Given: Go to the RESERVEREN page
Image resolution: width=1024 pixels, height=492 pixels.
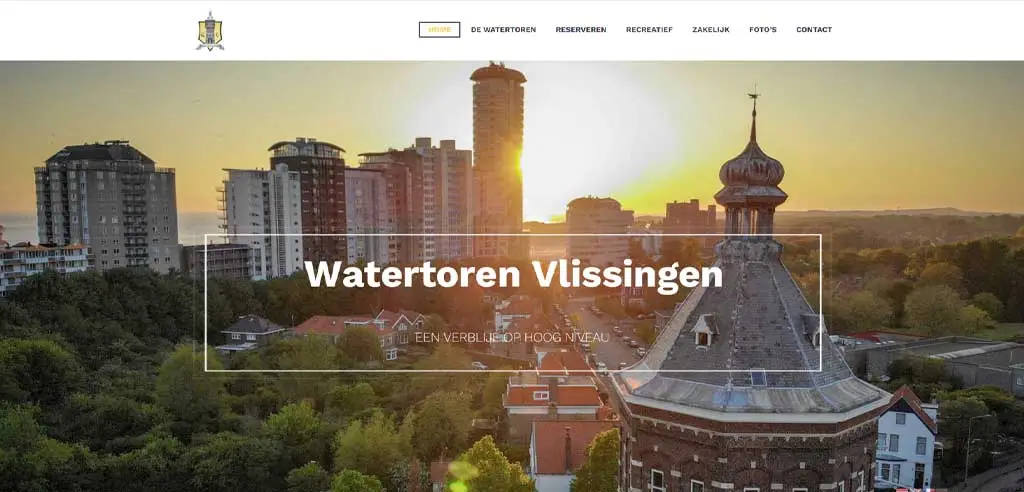Looking at the screenshot, I should [x=581, y=30].
